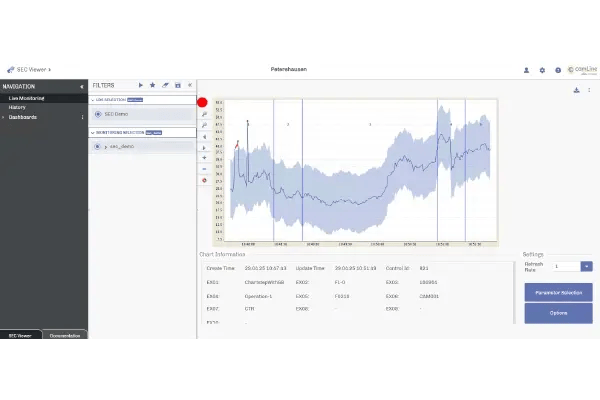Image resolution: width=600 pixels, height=400 pixels.
Task: Select the sec_demo monitoring radio option
Action: pos(98,146)
